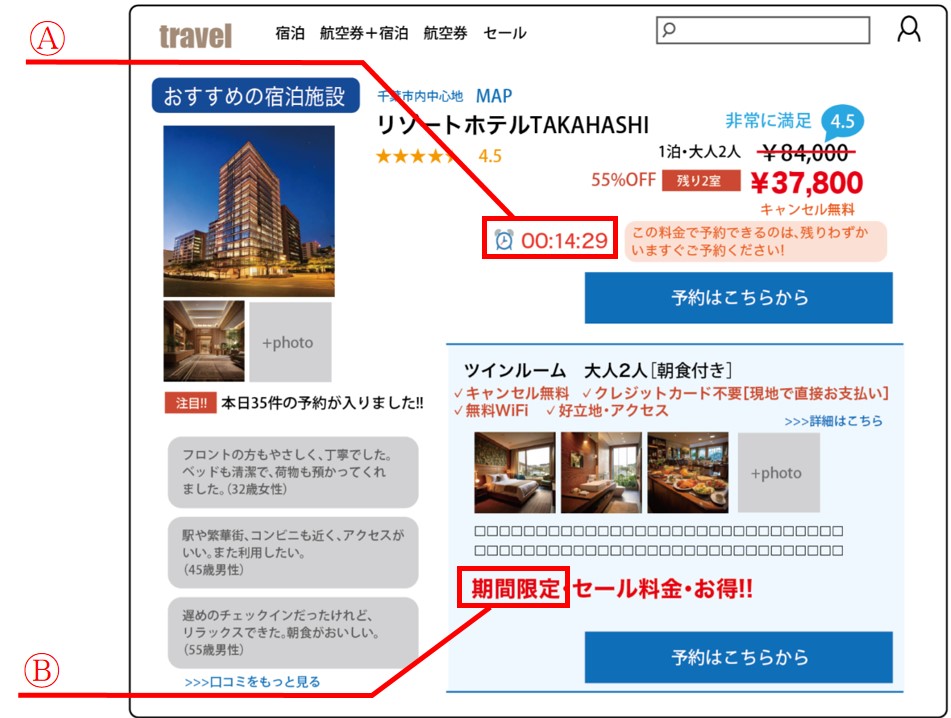Viewport: 951px width, 718px height.
Task: Click the travel site logo
Action: pos(195,37)
